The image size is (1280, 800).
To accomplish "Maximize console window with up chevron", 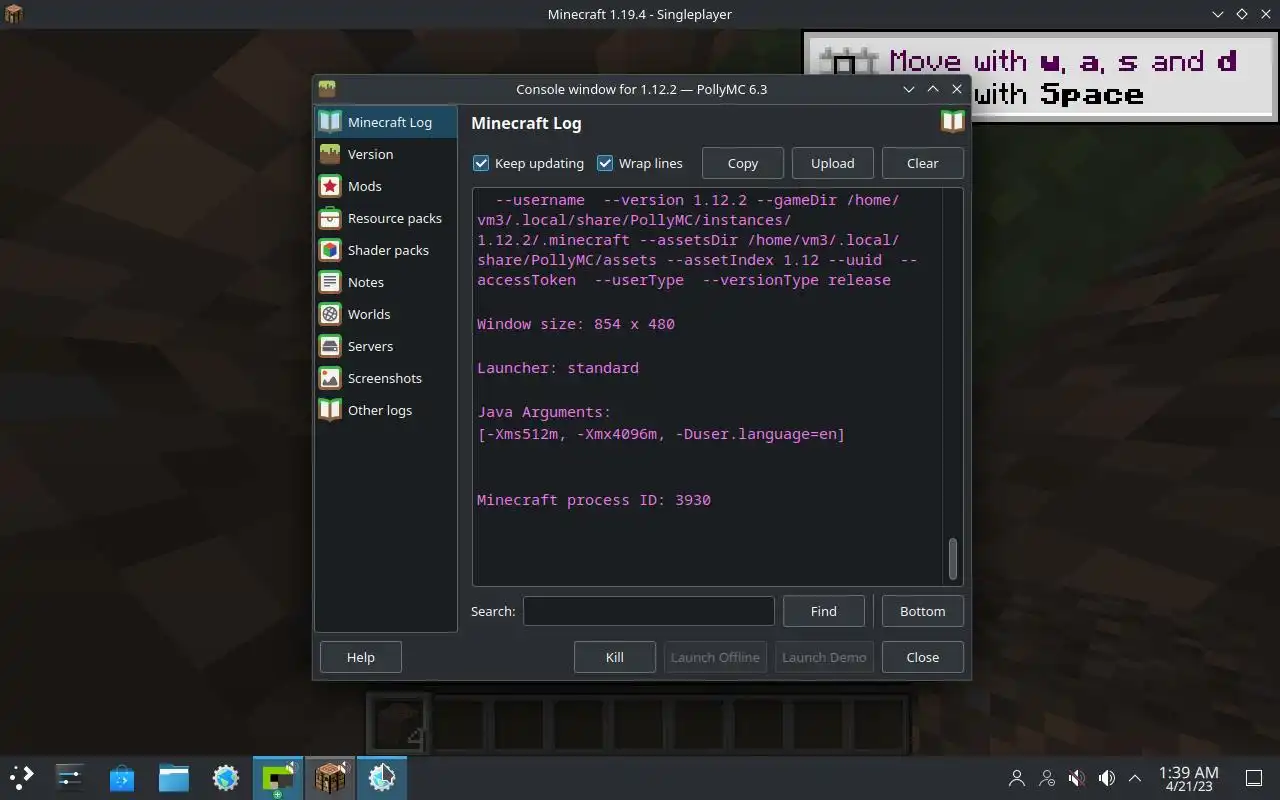I will pos(933,89).
